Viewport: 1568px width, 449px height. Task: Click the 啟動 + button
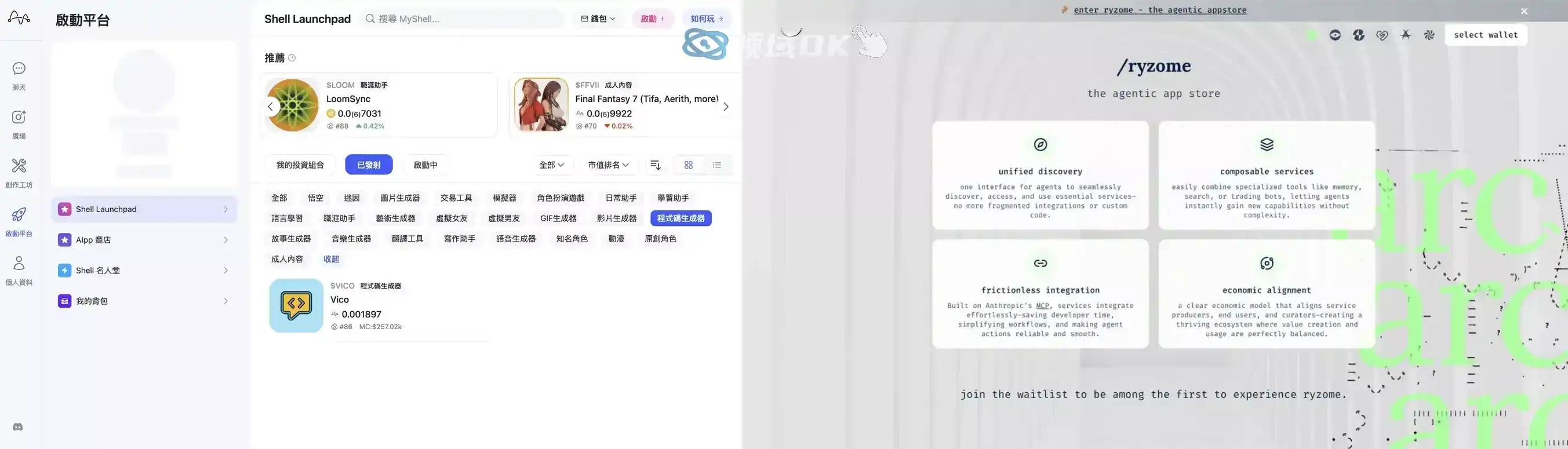(x=653, y=19)
